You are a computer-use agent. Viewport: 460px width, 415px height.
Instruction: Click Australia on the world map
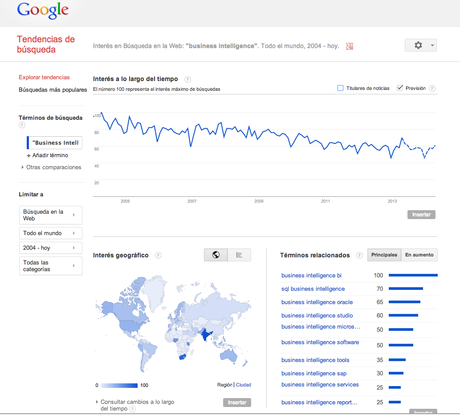pos(229,356)
